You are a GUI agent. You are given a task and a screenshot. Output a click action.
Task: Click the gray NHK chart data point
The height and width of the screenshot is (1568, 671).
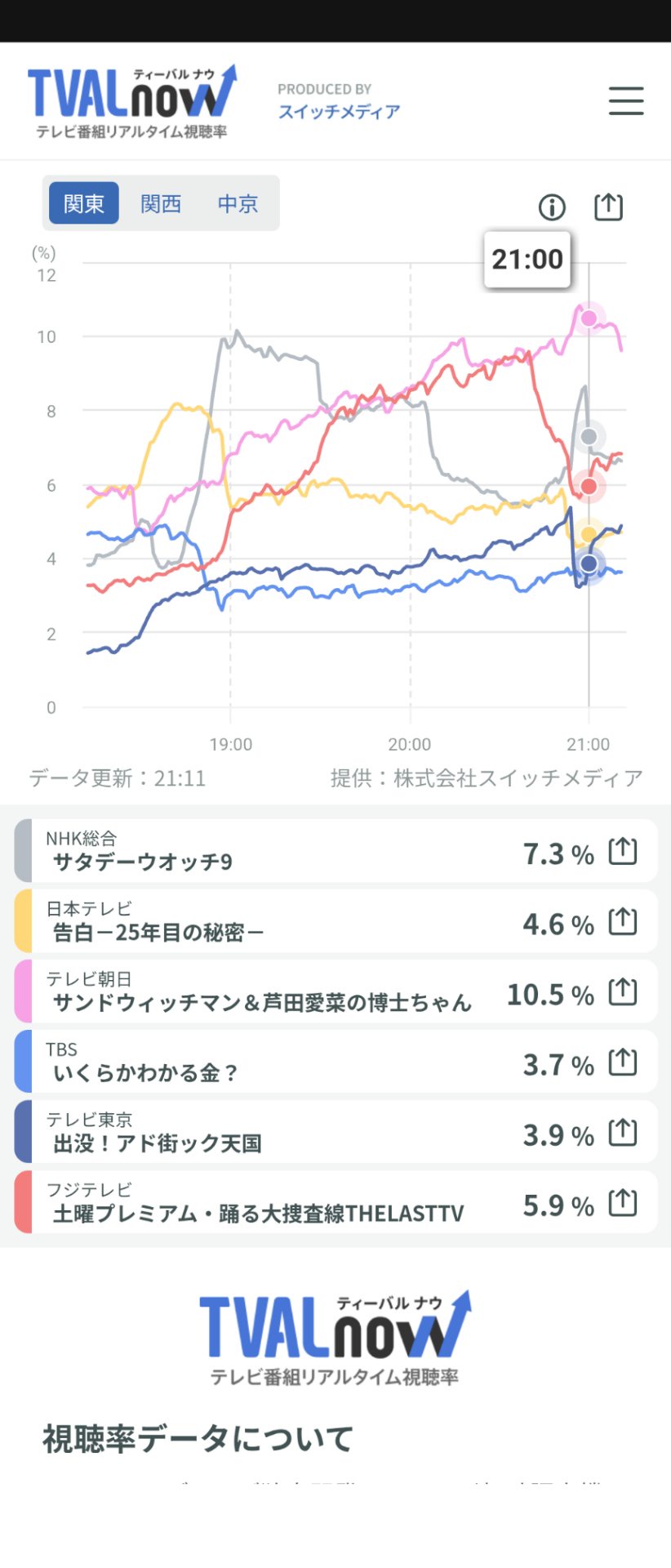pos(589,437)
